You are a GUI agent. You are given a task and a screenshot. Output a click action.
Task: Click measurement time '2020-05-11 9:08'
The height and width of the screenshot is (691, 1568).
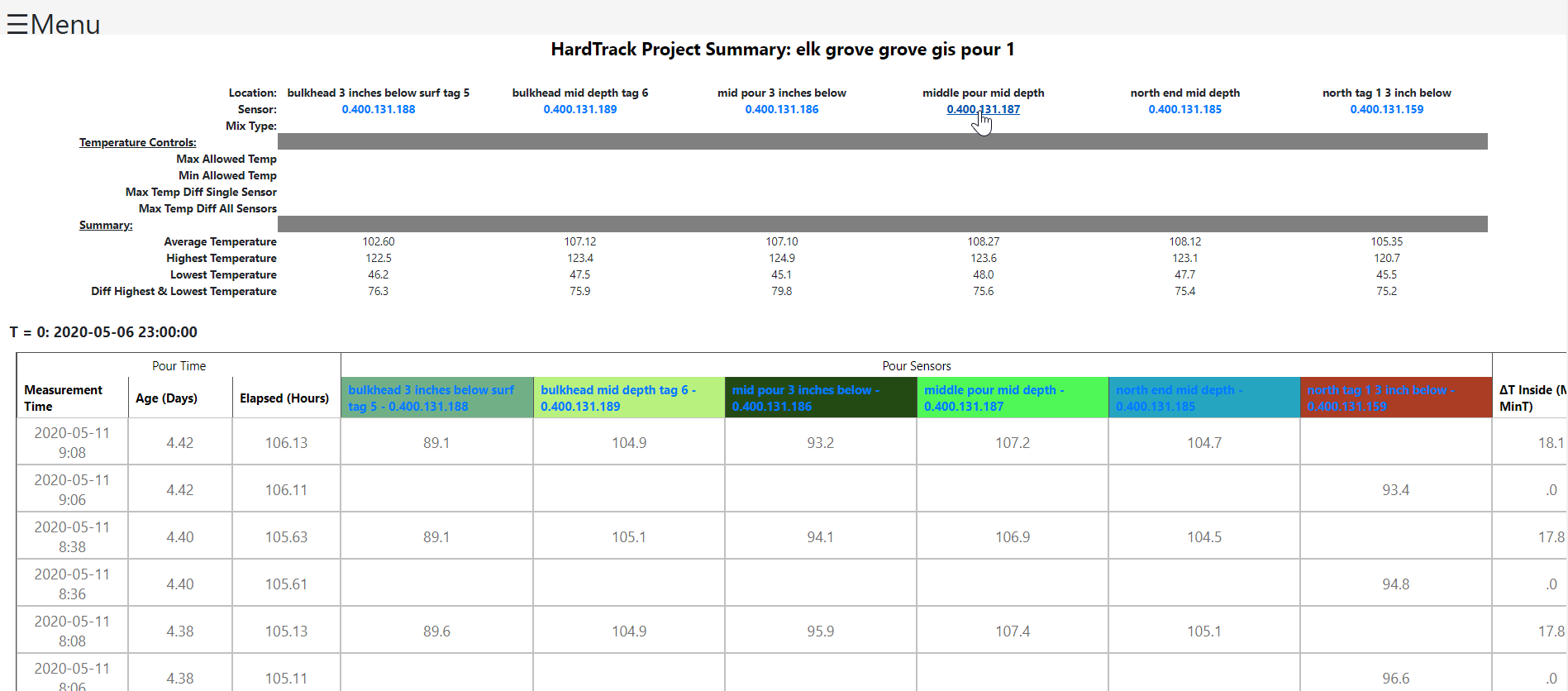72,442
